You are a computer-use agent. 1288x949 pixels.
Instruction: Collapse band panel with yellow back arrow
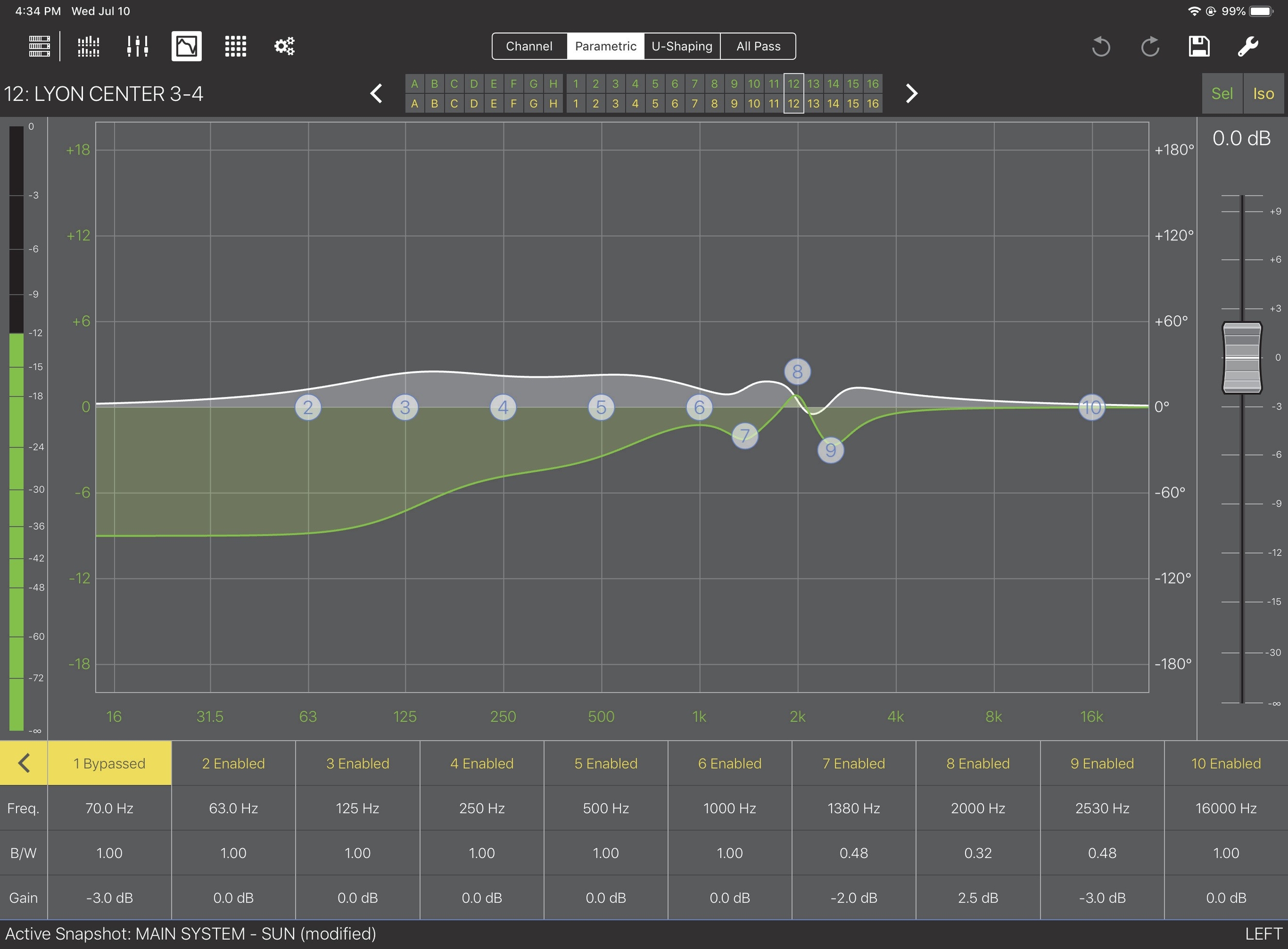pos(24,764)
